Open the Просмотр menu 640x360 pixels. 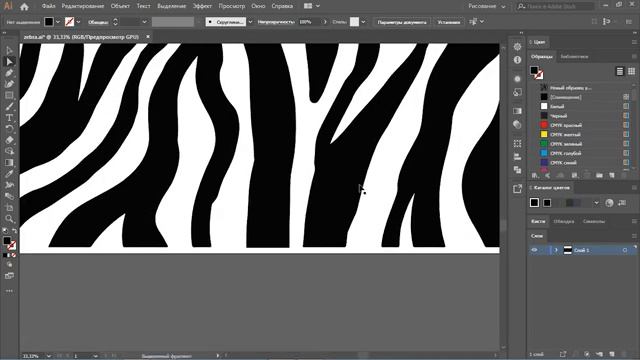[x=231, y=6]
